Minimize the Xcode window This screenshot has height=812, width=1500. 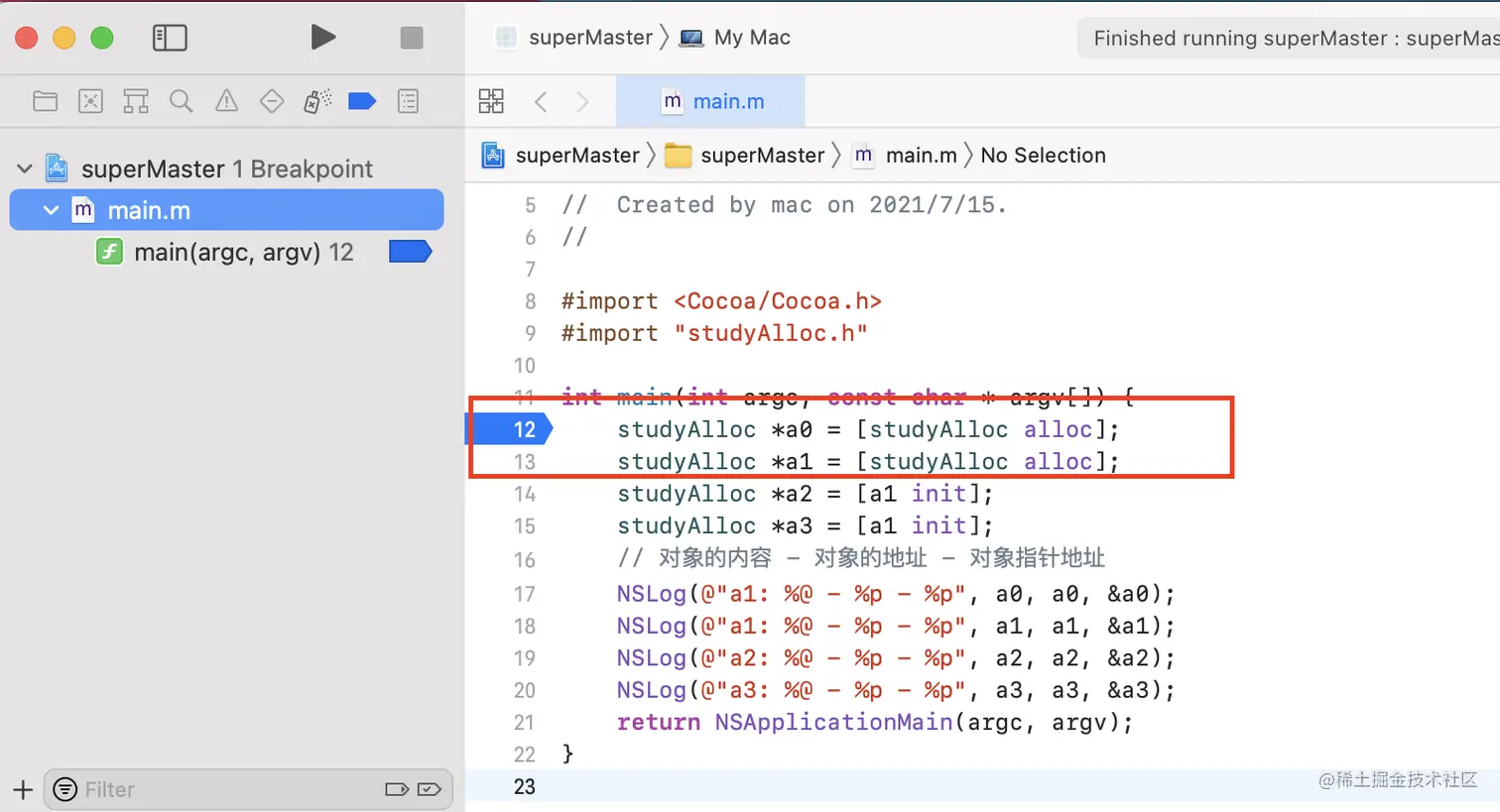click(64, 38)
